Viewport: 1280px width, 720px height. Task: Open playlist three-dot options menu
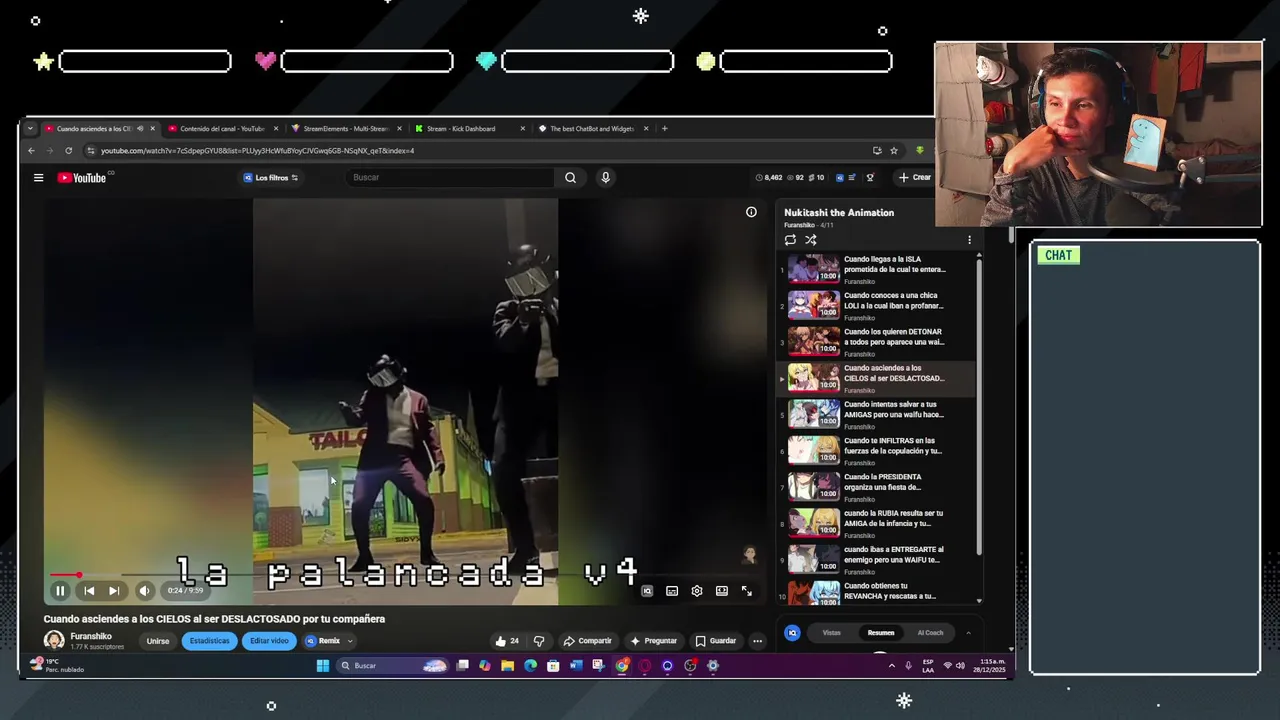(969, 240)
